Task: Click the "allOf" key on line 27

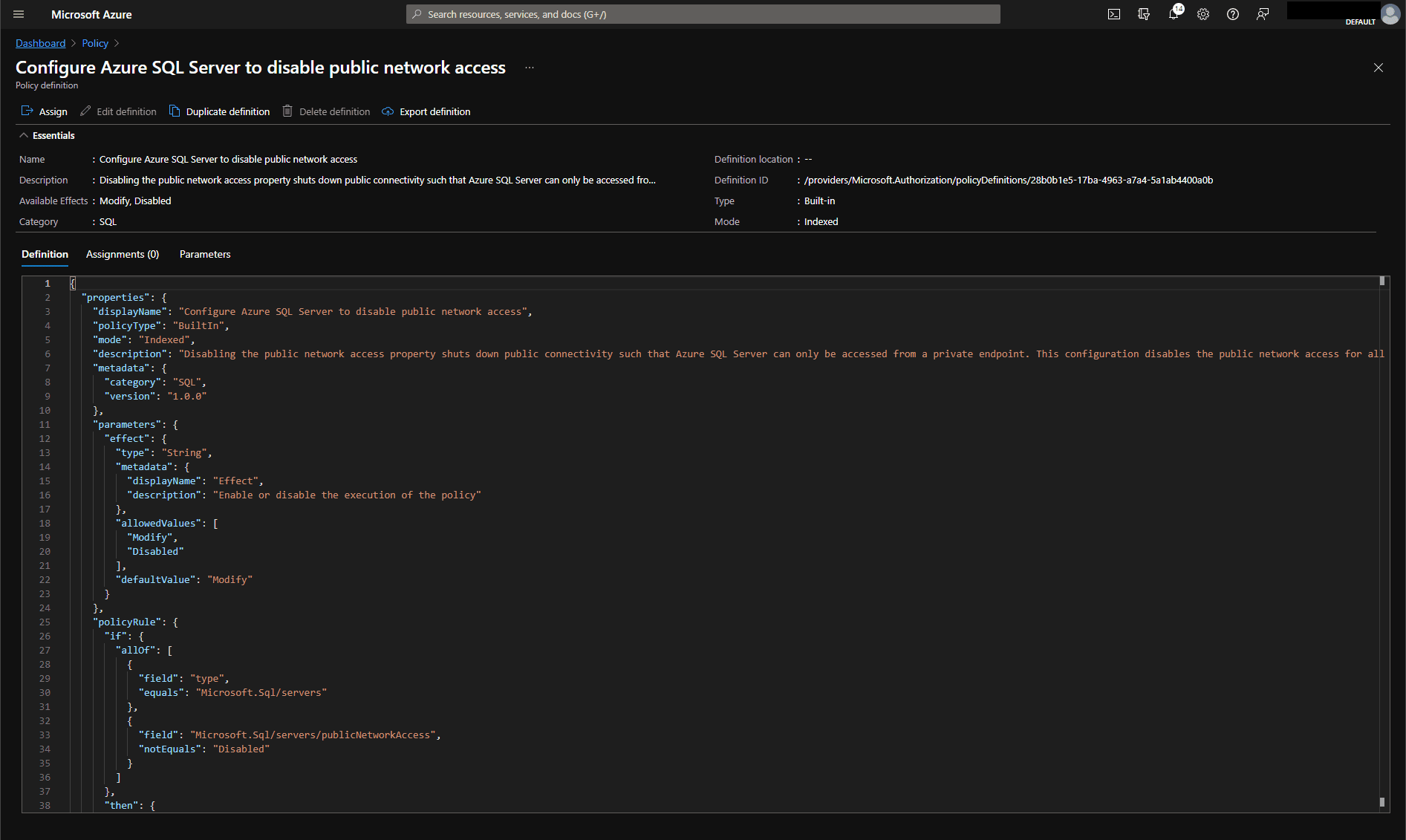Action: pos(135,650)
